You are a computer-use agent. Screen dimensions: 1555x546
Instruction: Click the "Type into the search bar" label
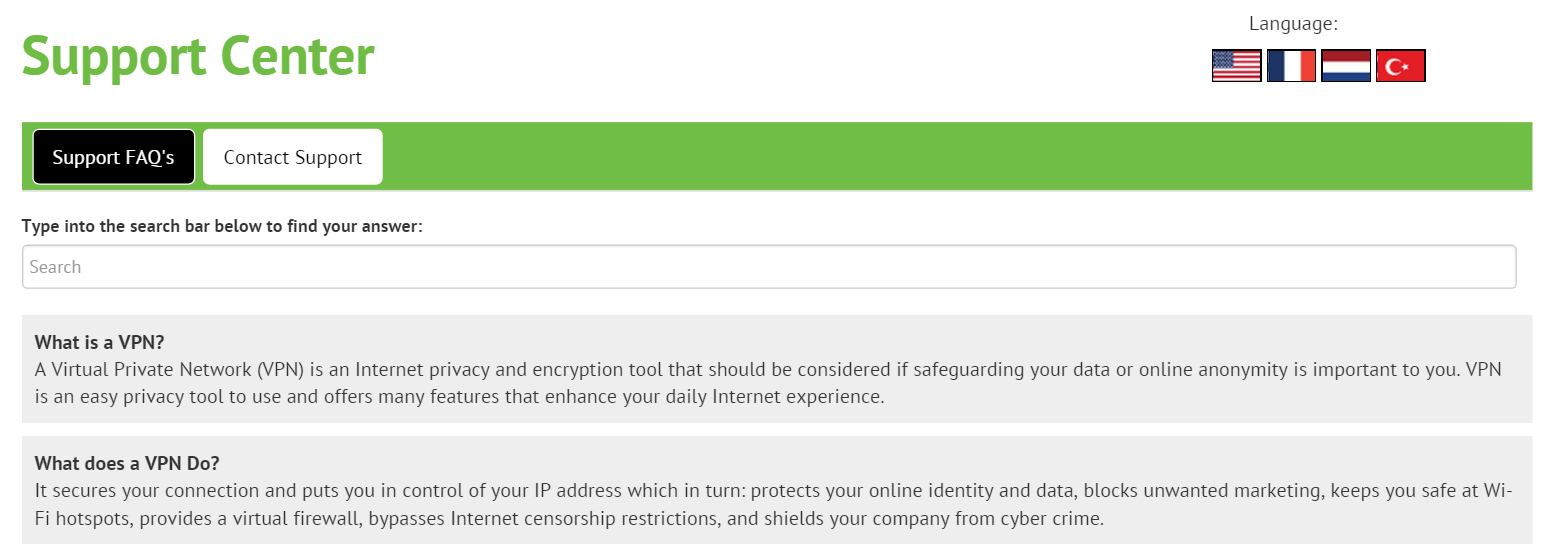click(x=222, y=226)
